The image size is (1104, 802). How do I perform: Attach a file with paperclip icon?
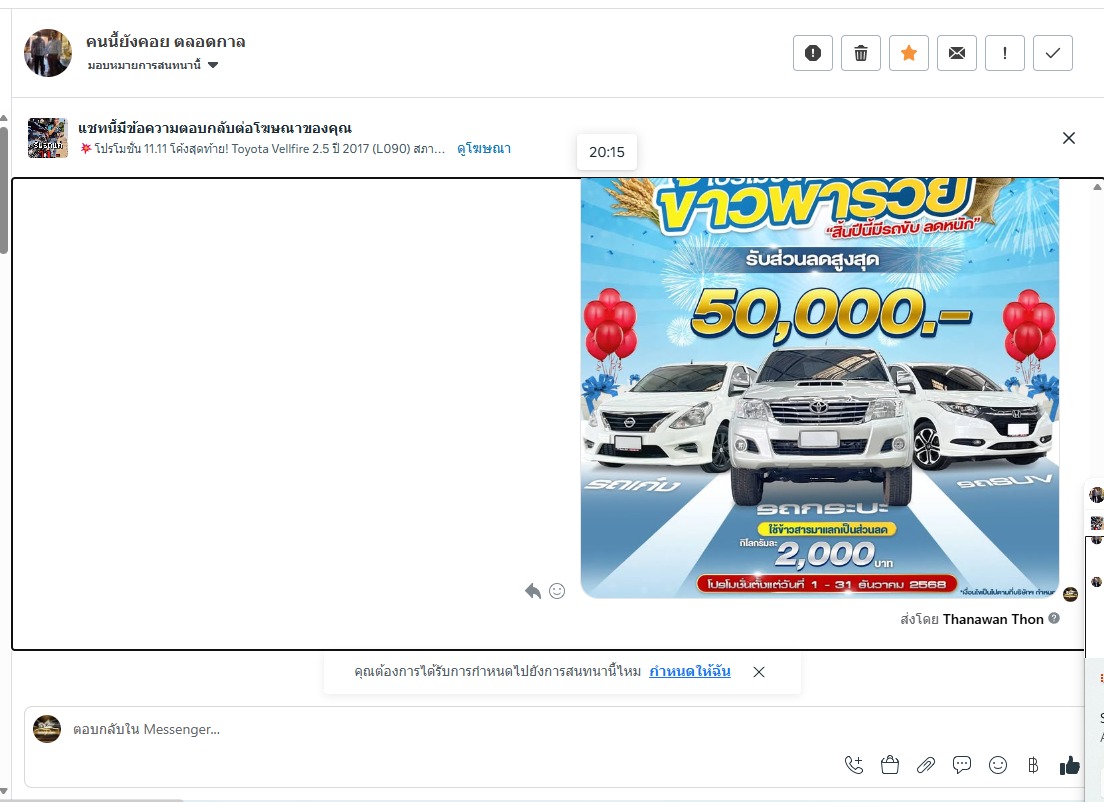pos(926,765)
